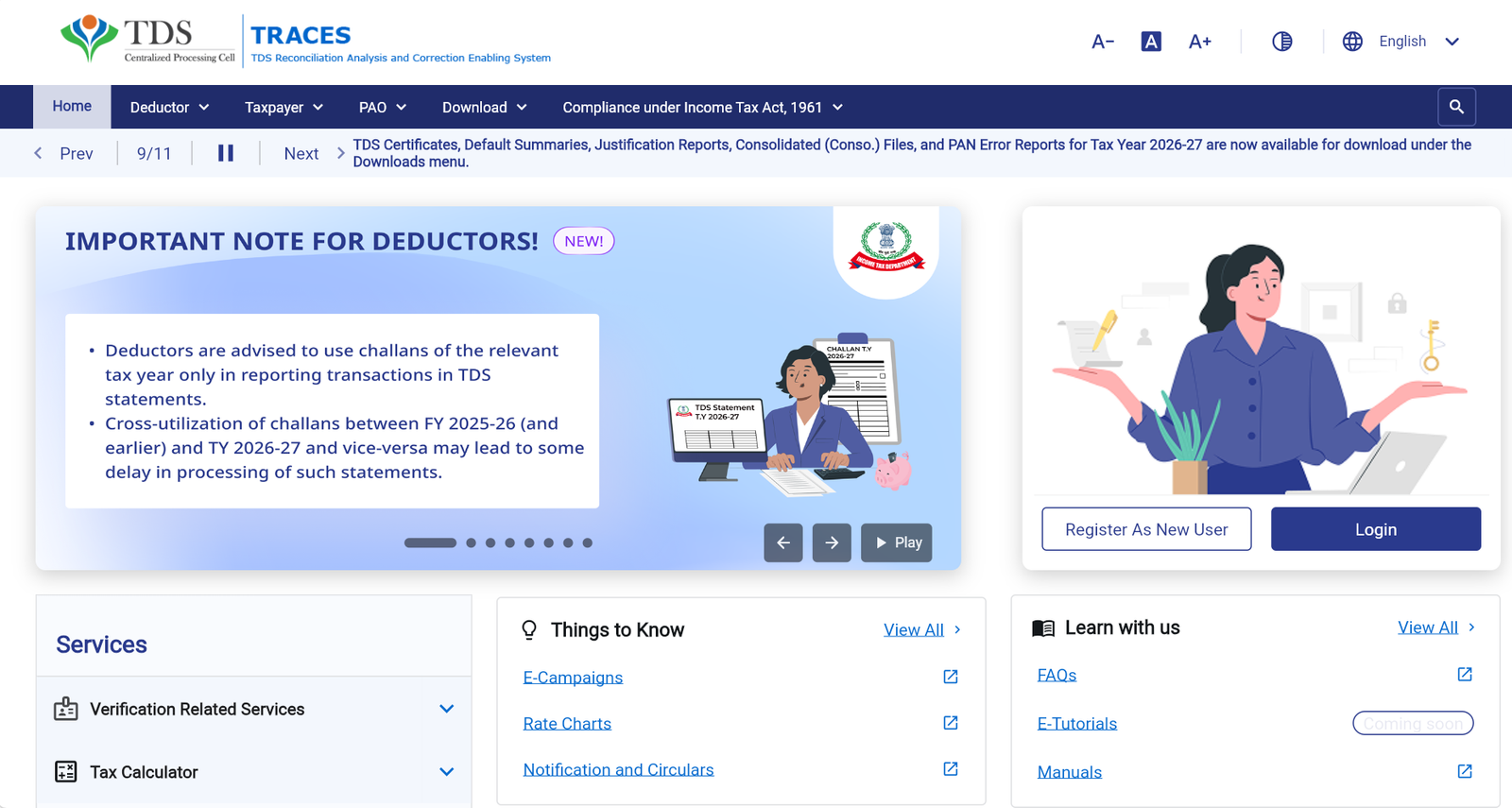1512x808 pixels.
Task: Open E-Campaigns external link icon
Action: [951, 677]
